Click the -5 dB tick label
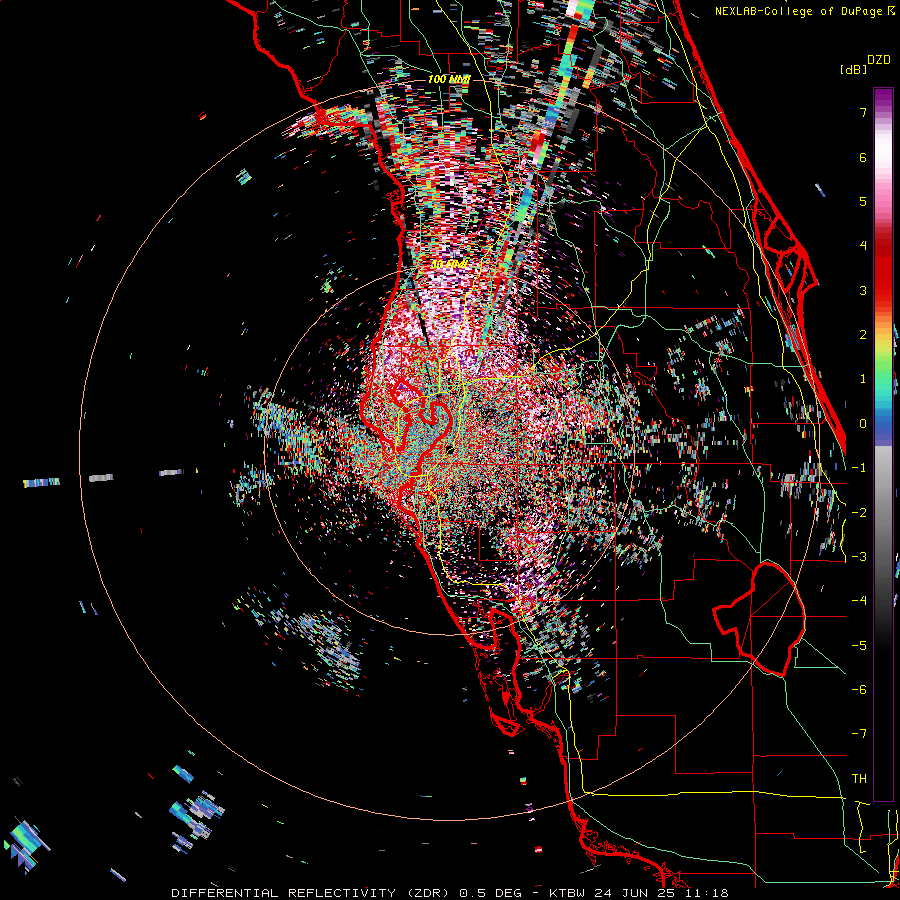Screen dimensions: 900x900 [x=859, y=646]
